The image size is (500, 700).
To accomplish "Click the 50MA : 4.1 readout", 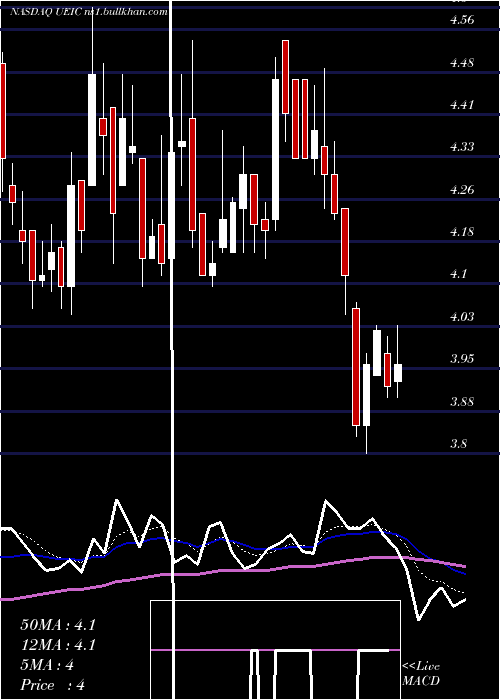I will pos(58,625).
